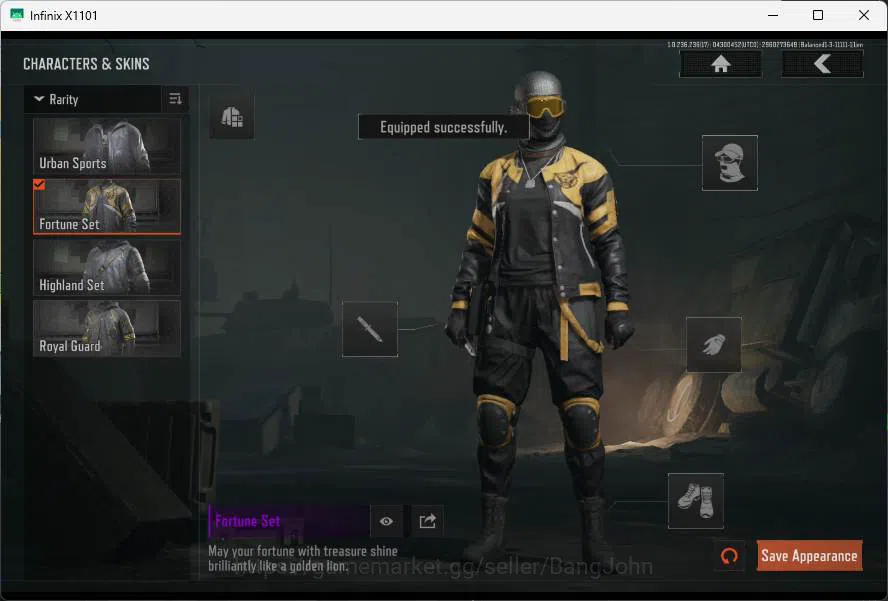
Task: Choose the Urban Sports skin
Action: tap(107, 146)
